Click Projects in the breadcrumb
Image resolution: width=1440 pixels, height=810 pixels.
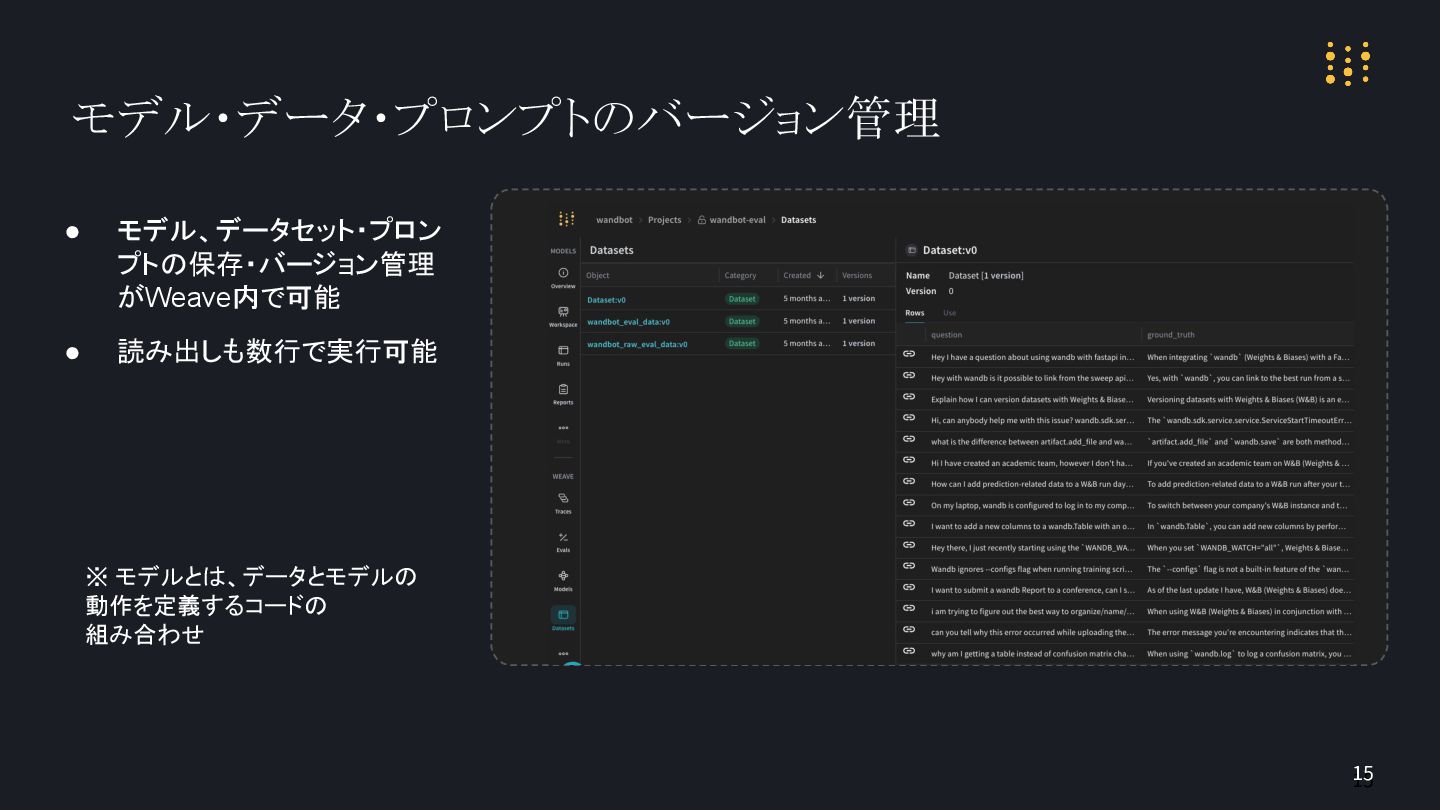(x=664, y=220)
